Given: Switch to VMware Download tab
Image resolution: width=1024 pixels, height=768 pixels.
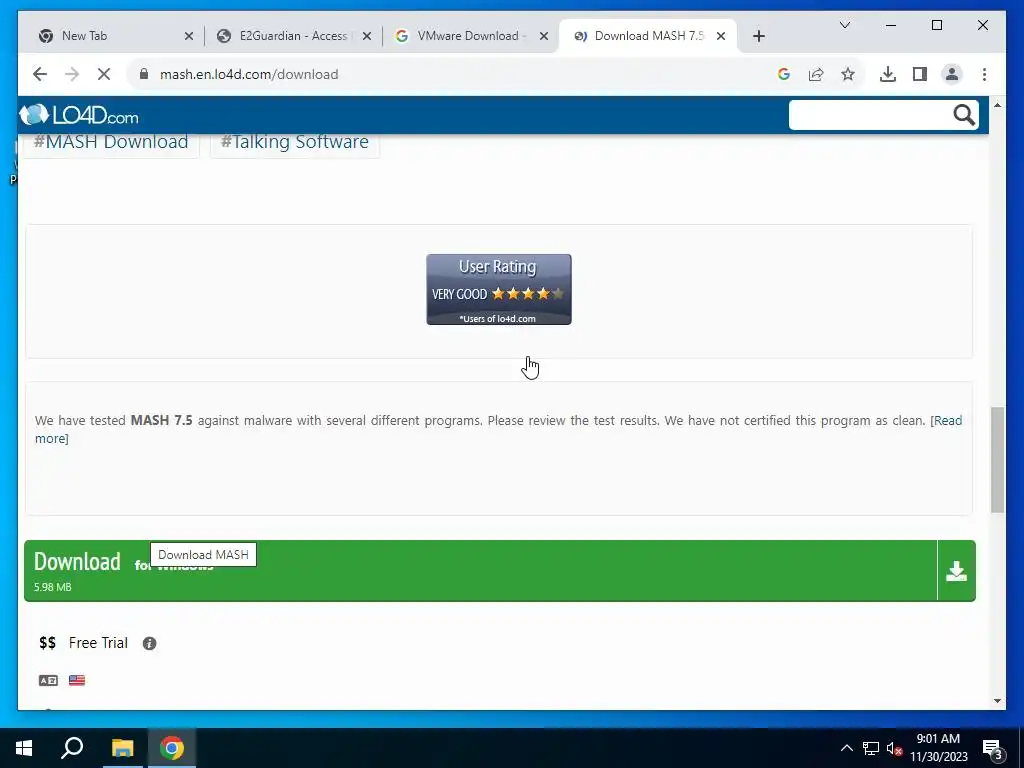Looking at the screenshot, I should point(470,36).
